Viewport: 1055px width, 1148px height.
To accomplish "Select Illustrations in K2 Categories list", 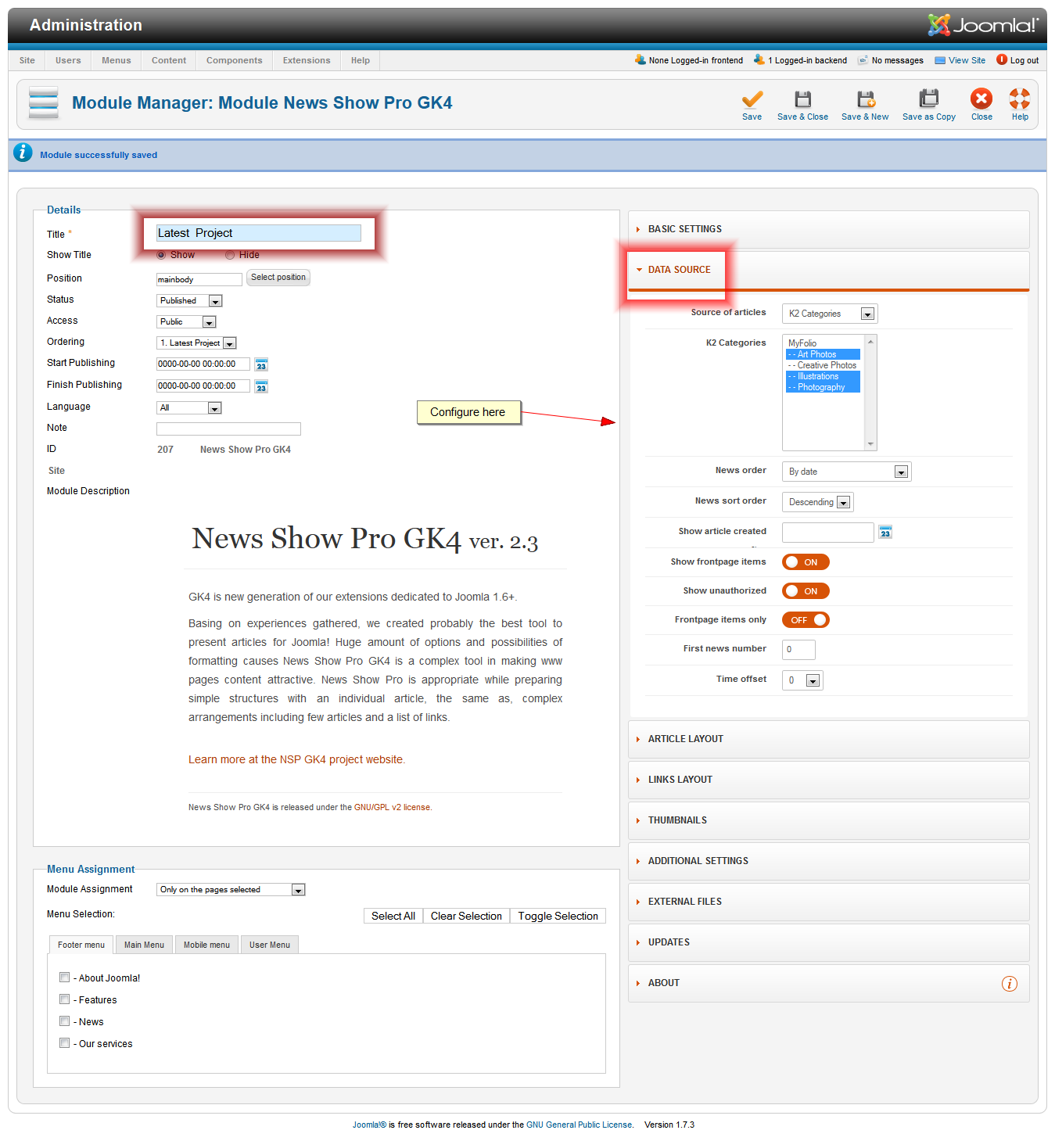I will pos(823,376).
